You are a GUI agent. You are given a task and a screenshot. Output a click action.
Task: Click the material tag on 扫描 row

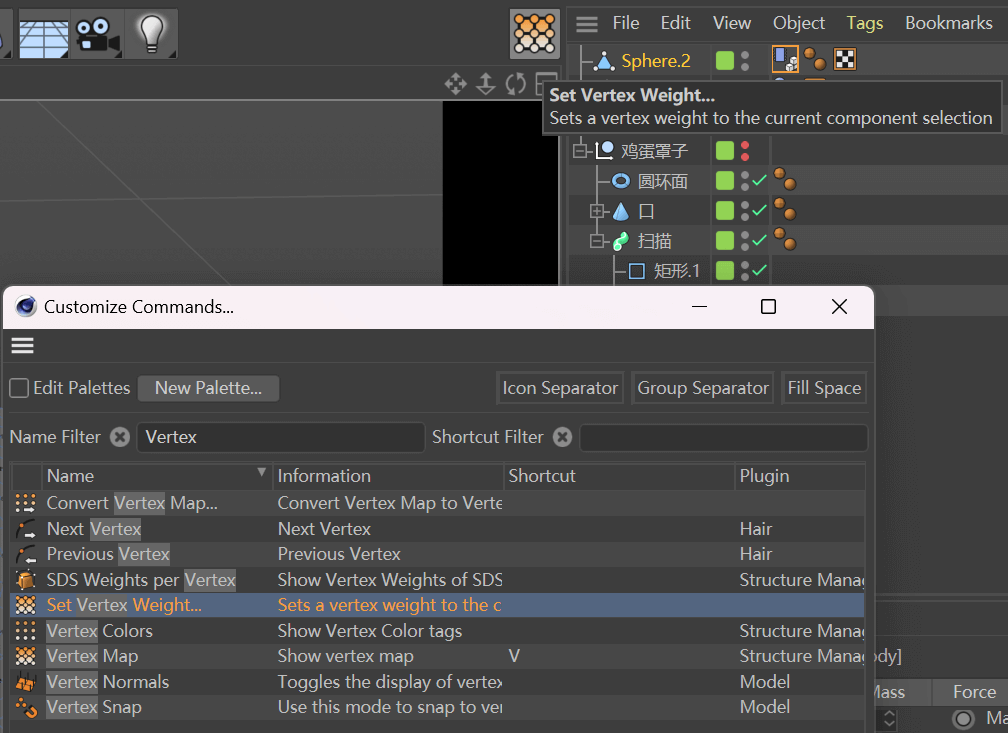pos(785,239)
